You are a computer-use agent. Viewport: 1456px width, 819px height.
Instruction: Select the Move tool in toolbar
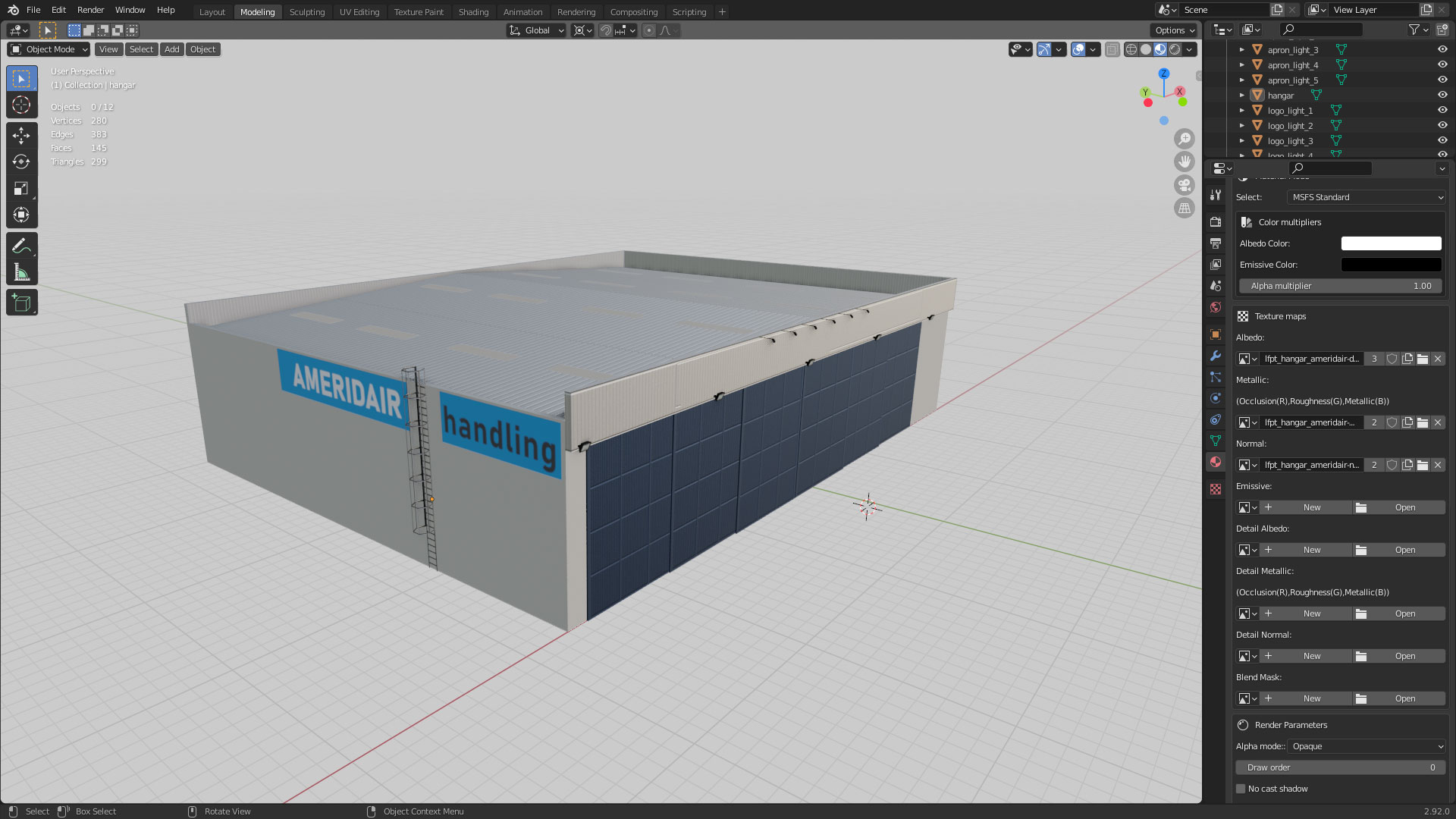pos(21,136)
